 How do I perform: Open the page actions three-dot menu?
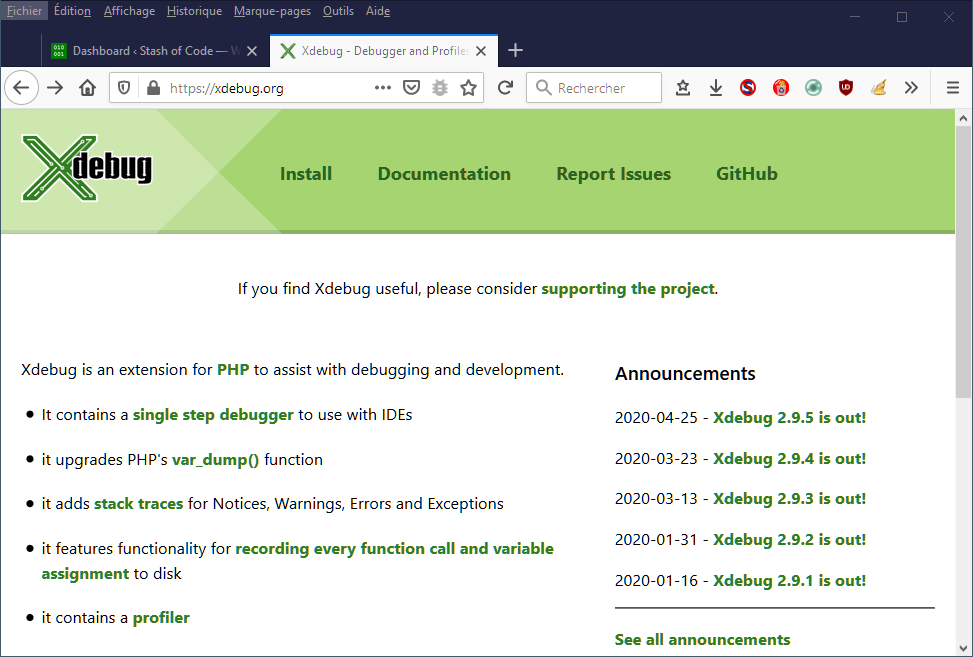click(x=383, y=88)
